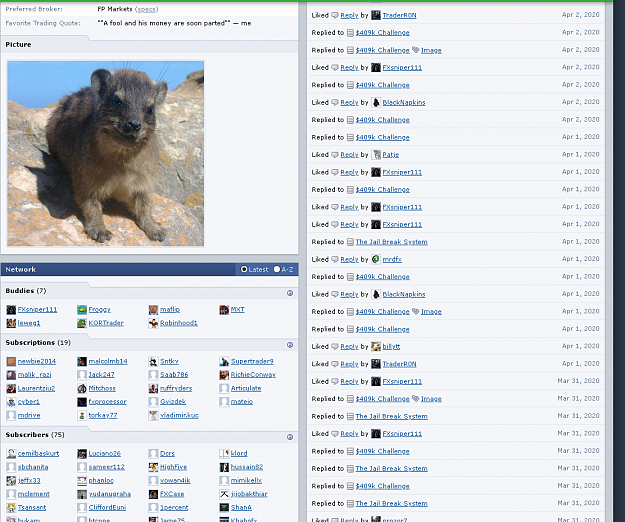Click Patie's avatar in the activity feed

(x=376, y=155)
